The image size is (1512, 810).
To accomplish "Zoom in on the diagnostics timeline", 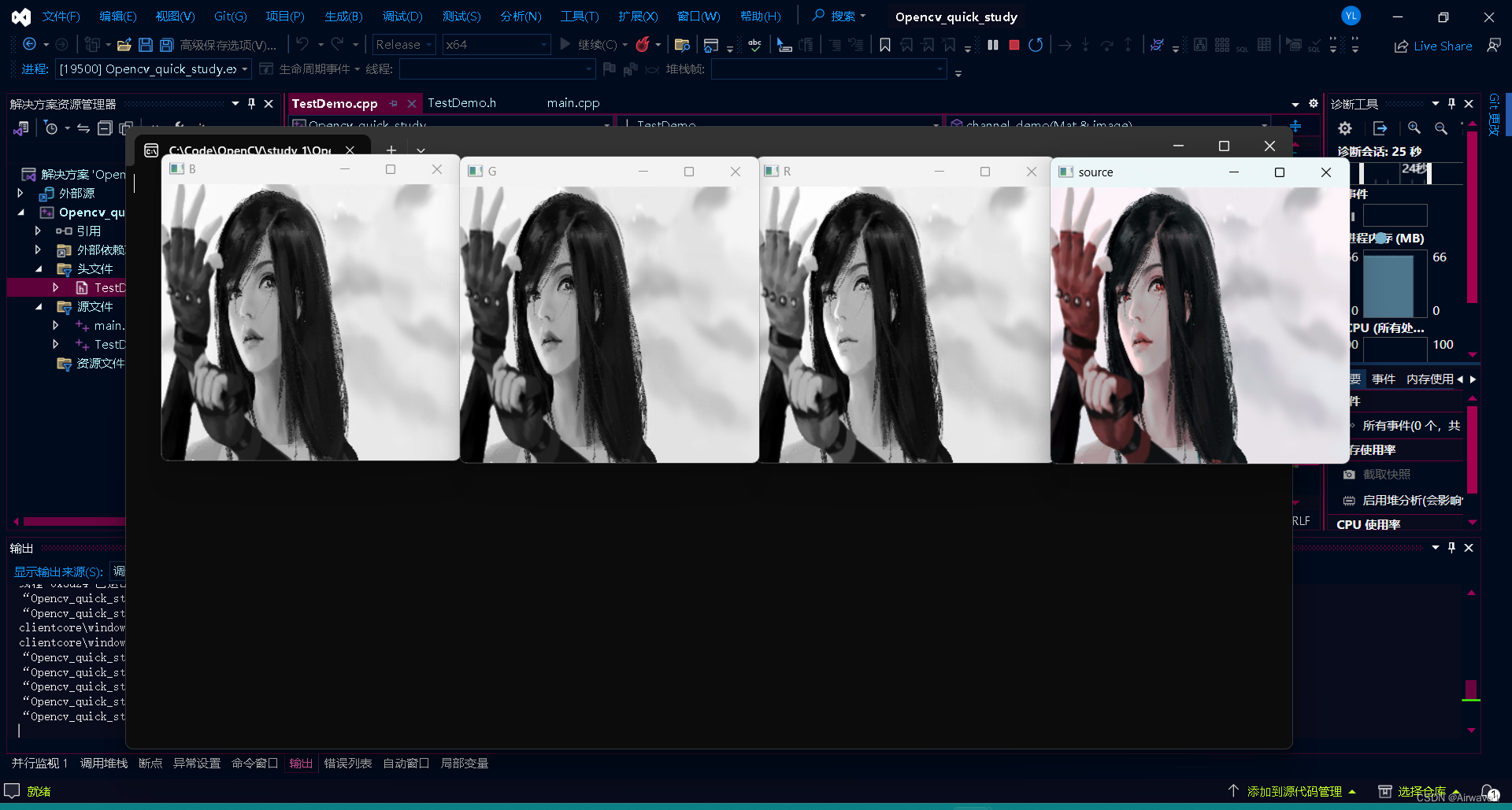I will click(1414, 128).
